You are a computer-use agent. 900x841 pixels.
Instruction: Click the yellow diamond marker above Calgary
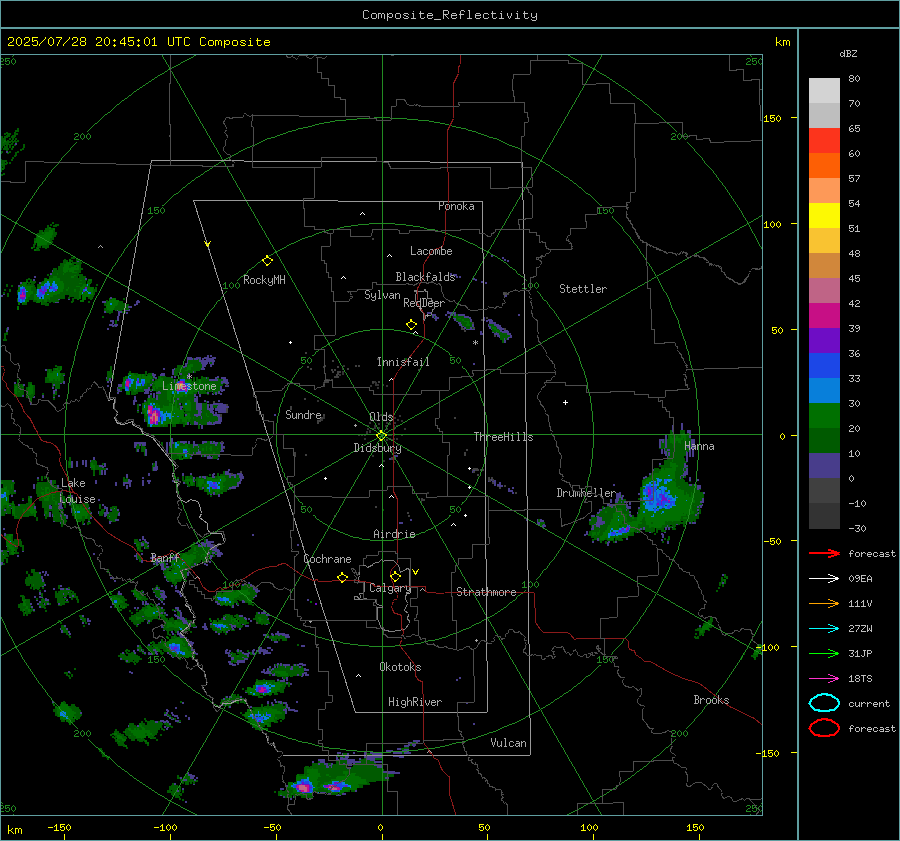coord(395,576)
